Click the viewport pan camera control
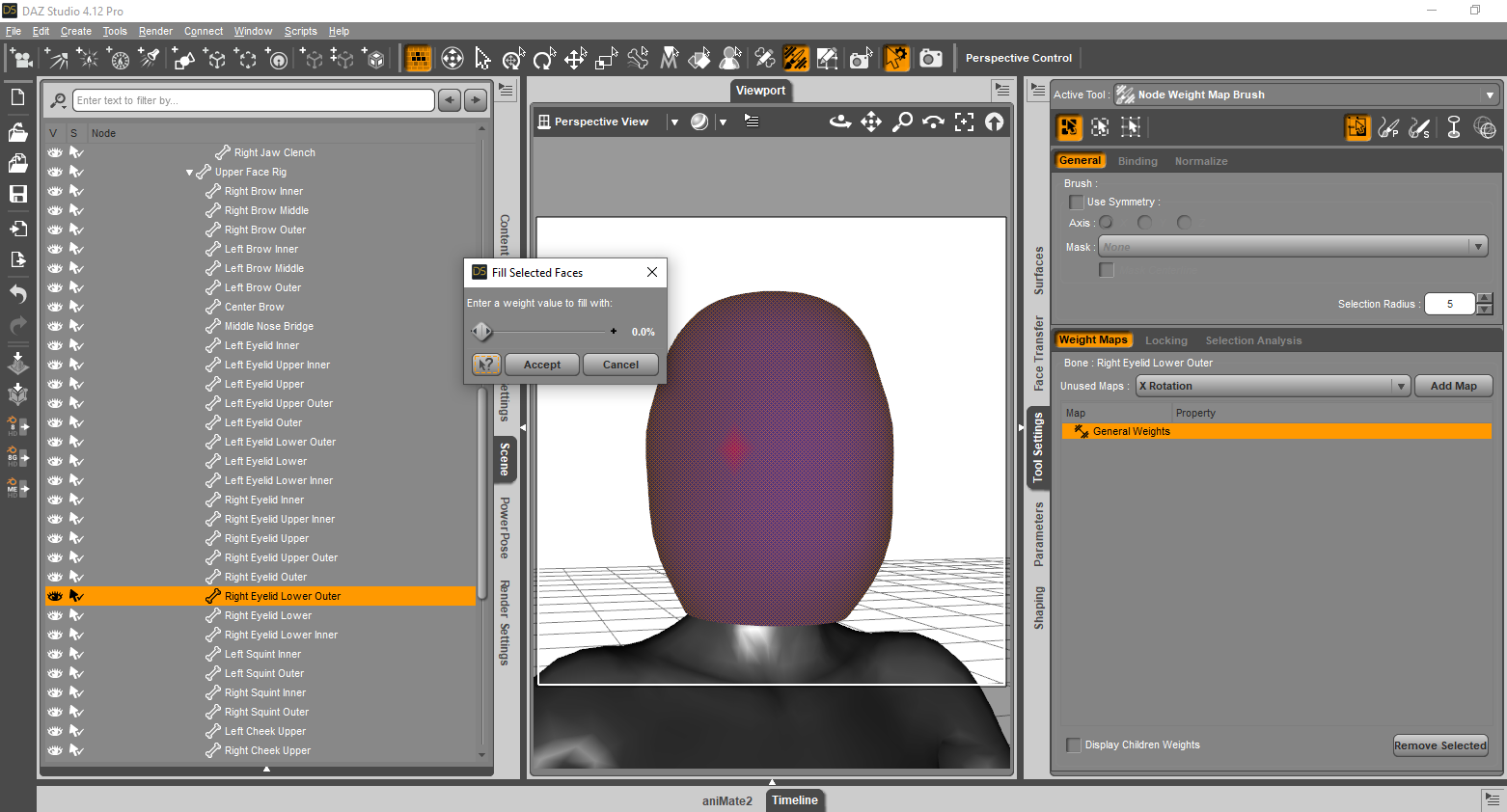The height and width of the screenshot is (812, 1507). coord(871,122)
